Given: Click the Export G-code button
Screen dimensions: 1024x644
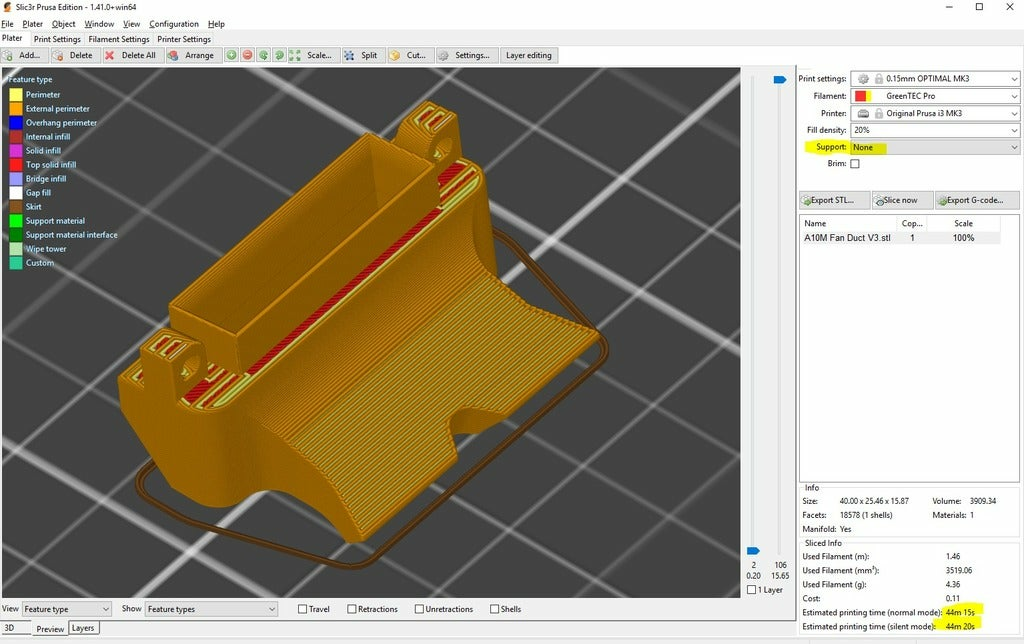Looking at the screenshot, I should pyautogui.click(x=976, y=200).
